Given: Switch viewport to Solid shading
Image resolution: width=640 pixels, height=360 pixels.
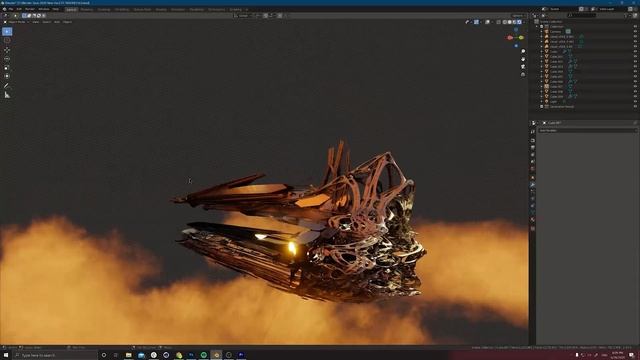Looking at the screenshot, I should tap(509, 22).
